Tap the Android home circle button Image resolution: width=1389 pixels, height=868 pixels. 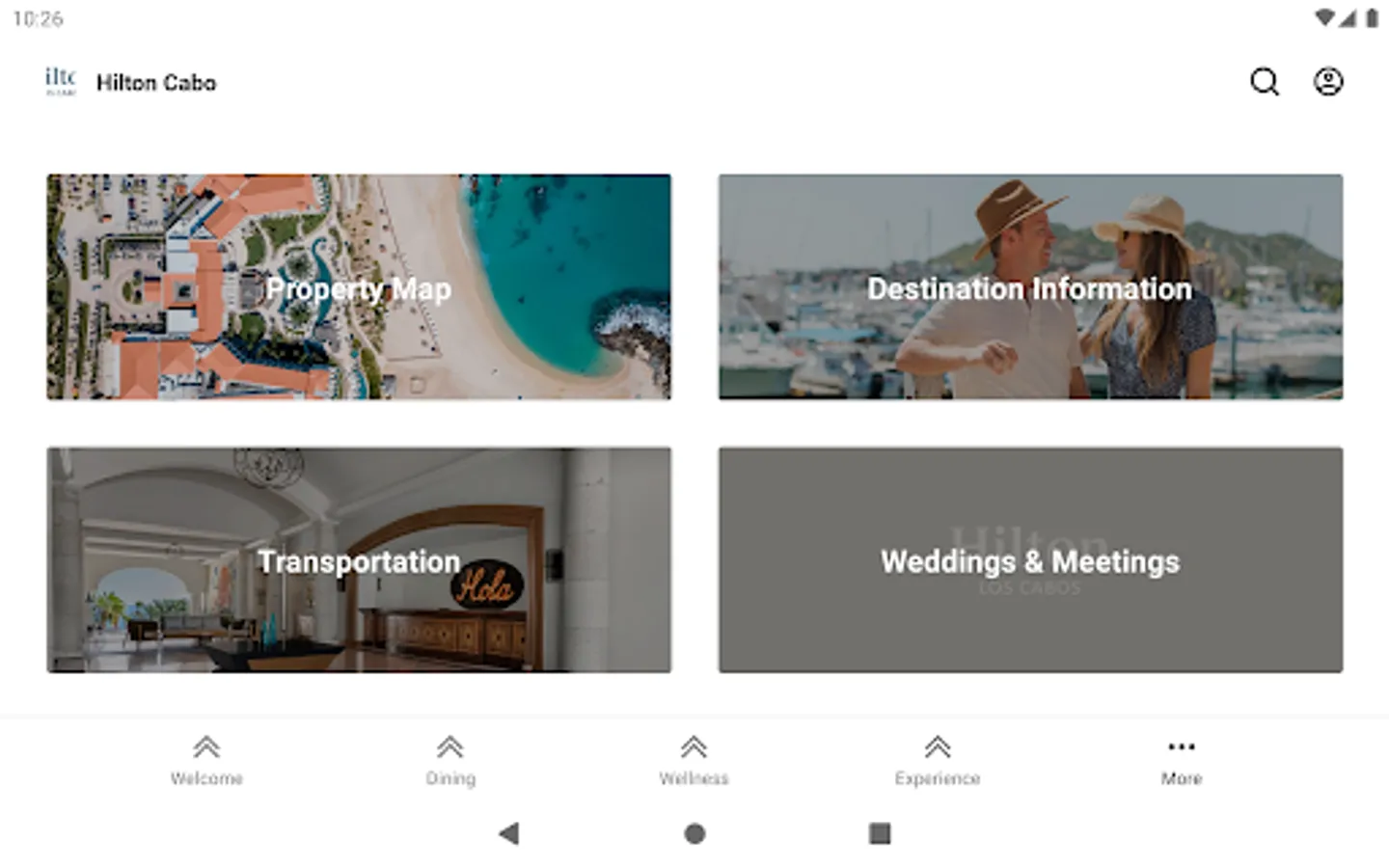click(694, 833)
